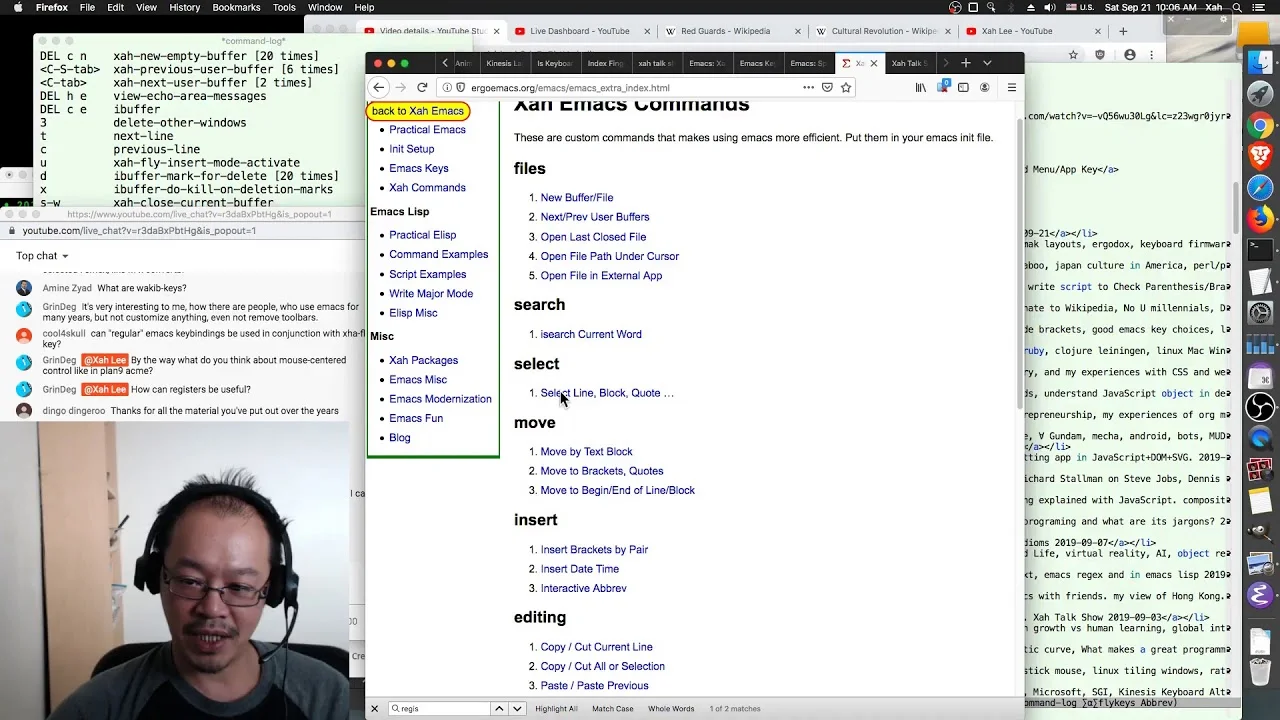Expand the Top chat dropdown

pyautogui.click(x=42, y=256)
